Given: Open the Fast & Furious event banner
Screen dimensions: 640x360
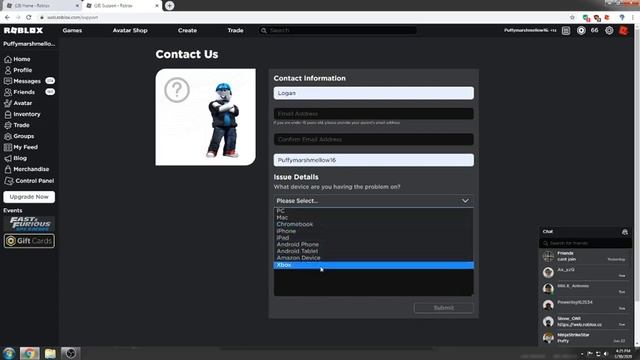Looking at the screenshot, I should point(29,224).
